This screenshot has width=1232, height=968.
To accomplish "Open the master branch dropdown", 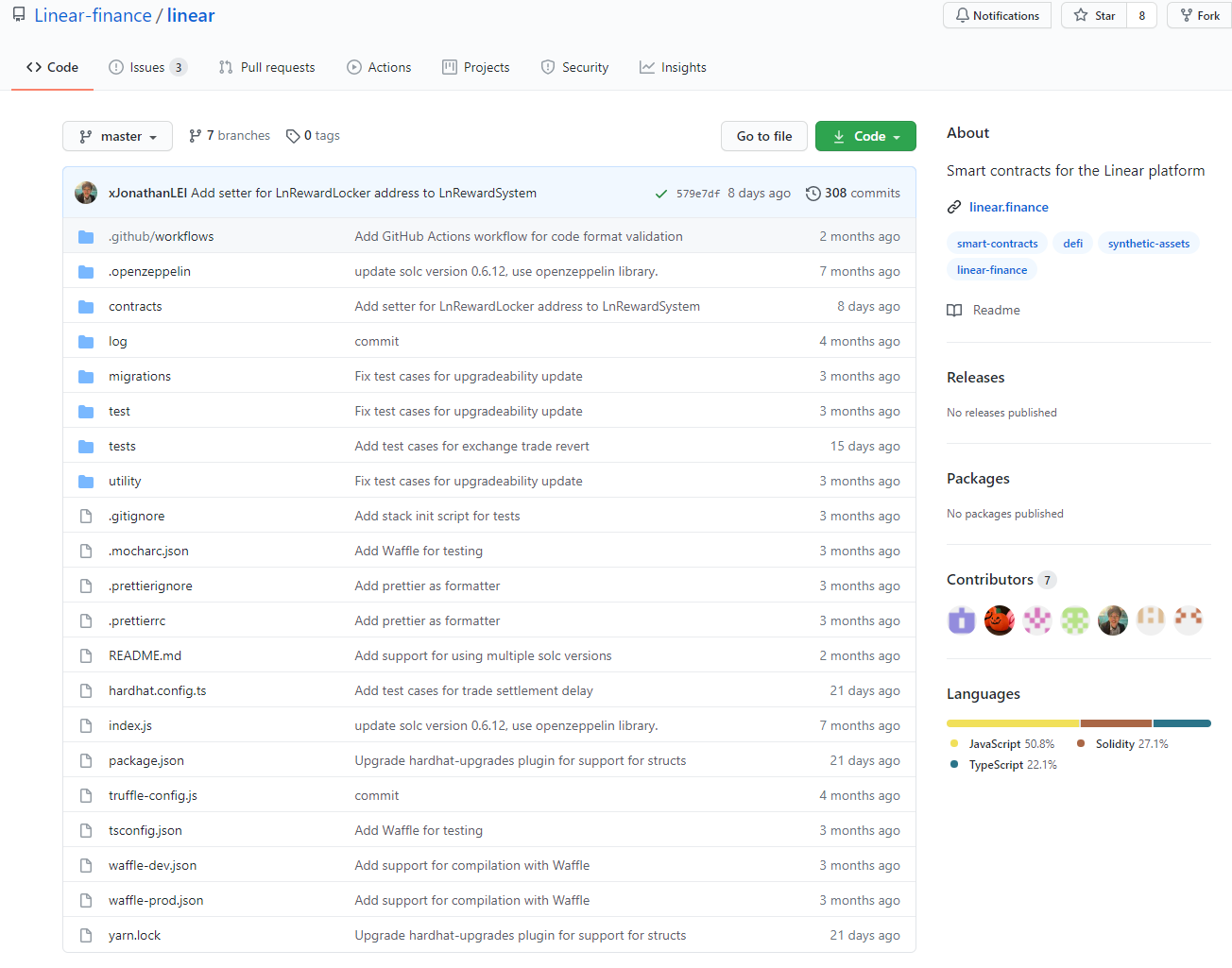I will 117,136.
